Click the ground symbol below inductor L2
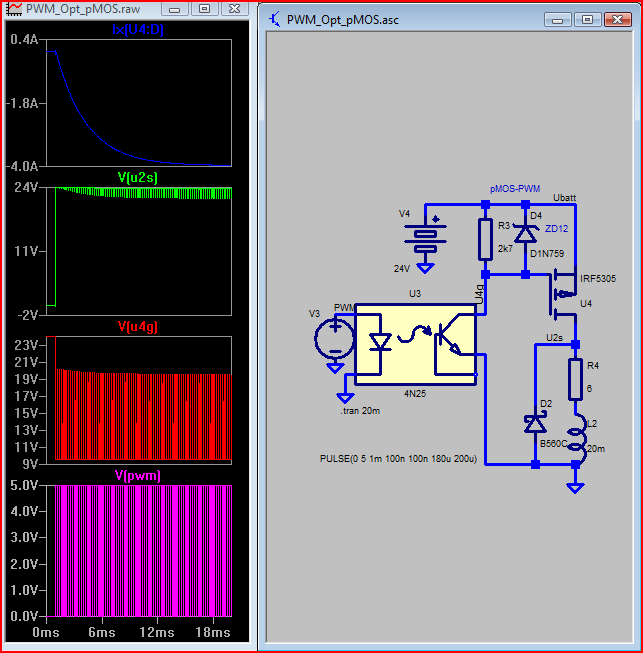Viewport: 643px width, 653px height. click(x=575, y=488)
